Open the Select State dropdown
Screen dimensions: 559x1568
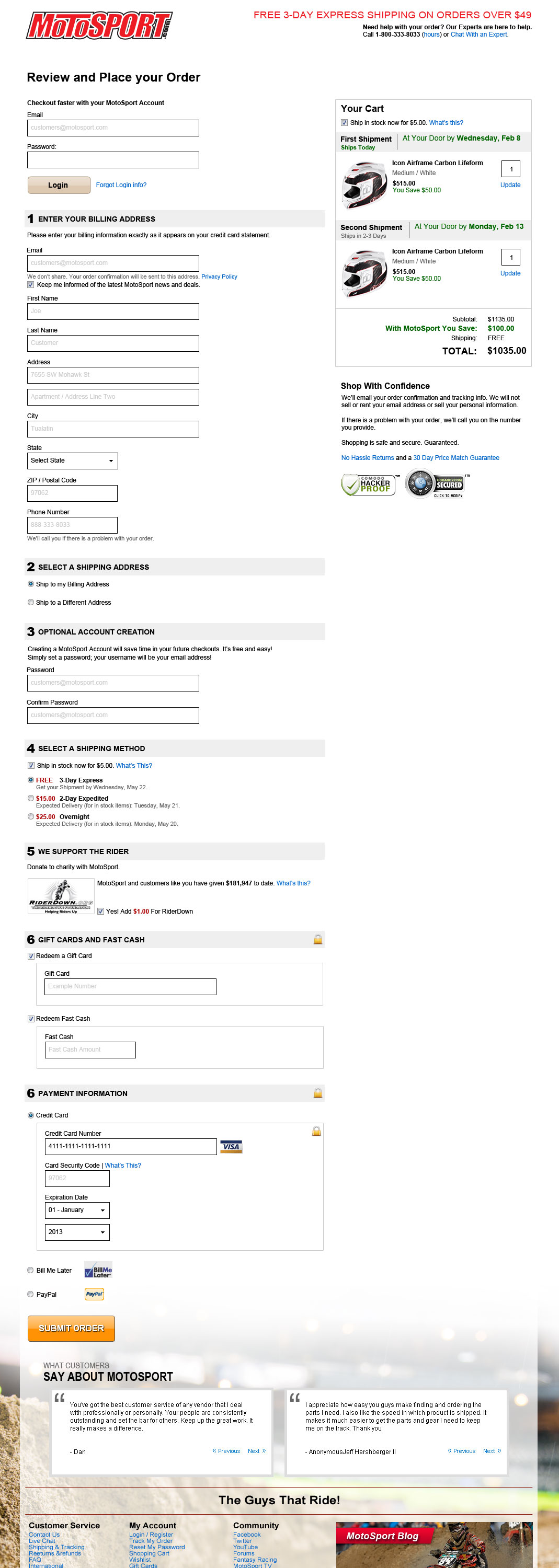pos(73,461)
